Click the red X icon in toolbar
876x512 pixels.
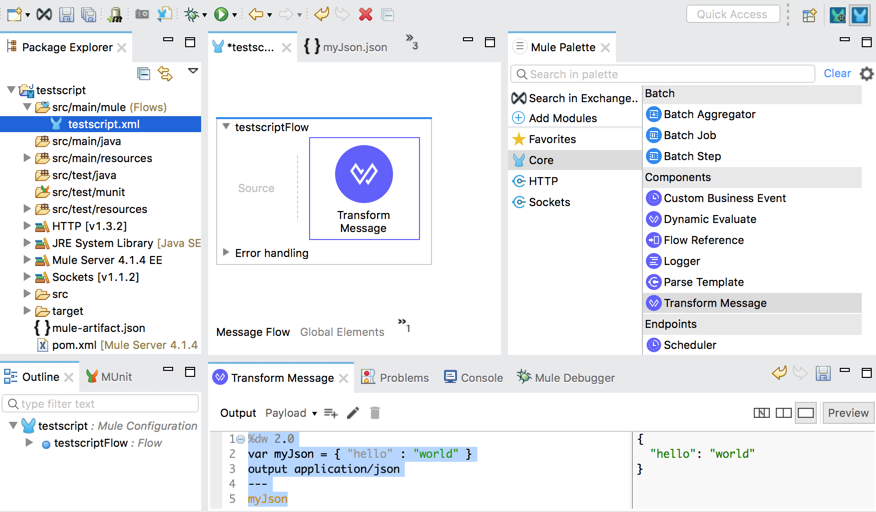point(365,15)
